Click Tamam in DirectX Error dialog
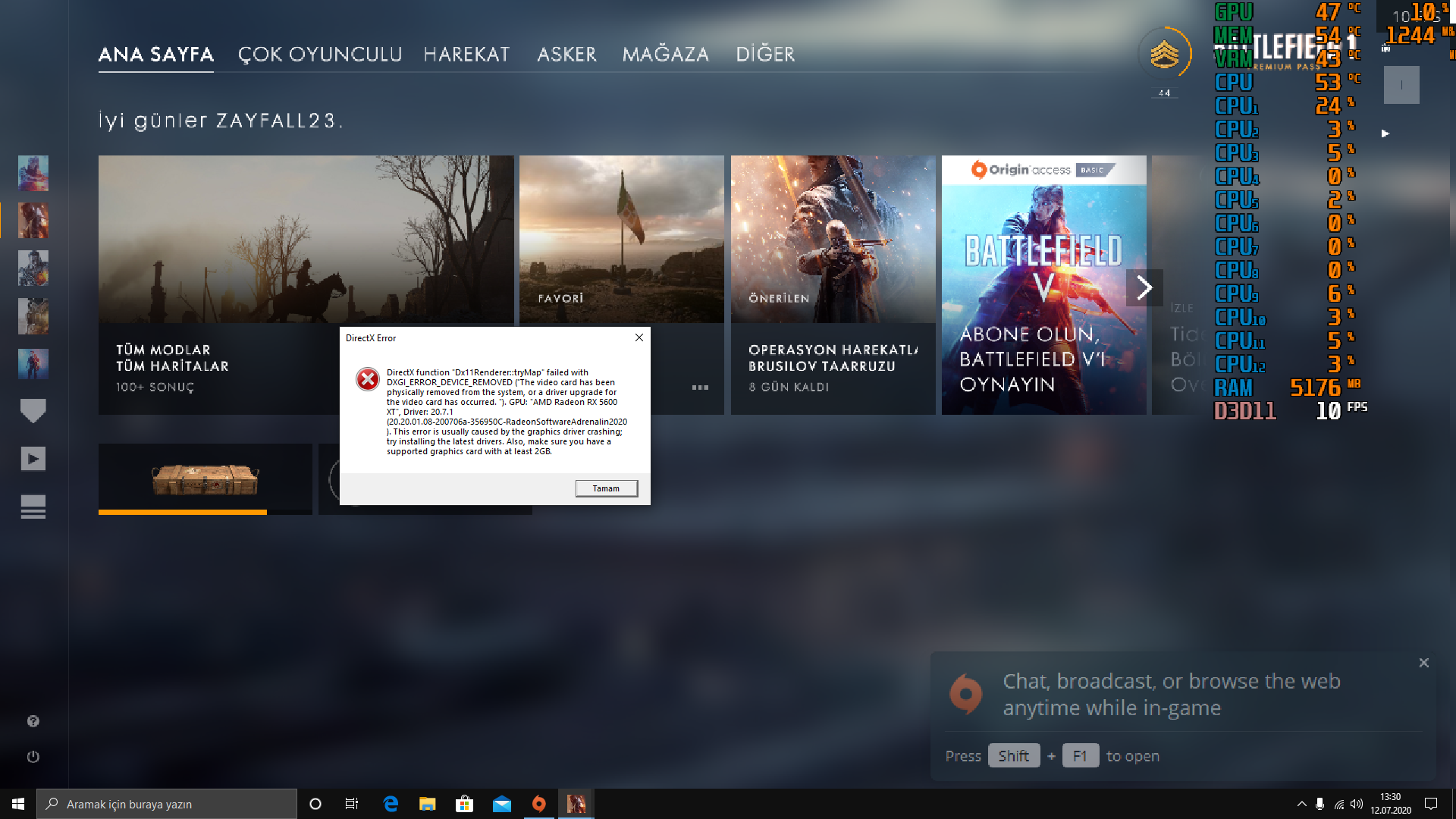Screen dimensions: 1456x819 606,488
